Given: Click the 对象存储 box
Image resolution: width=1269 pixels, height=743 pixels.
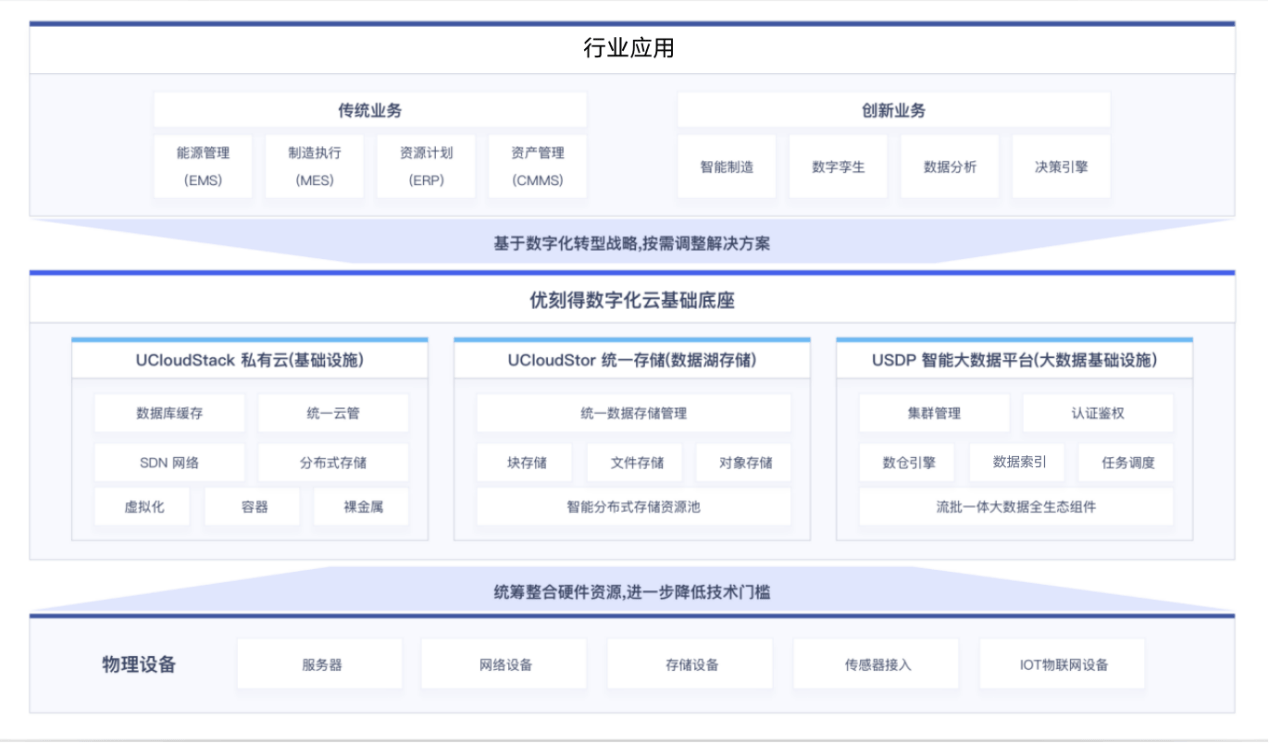Looking at the screenshot, I should click(744, 462).
